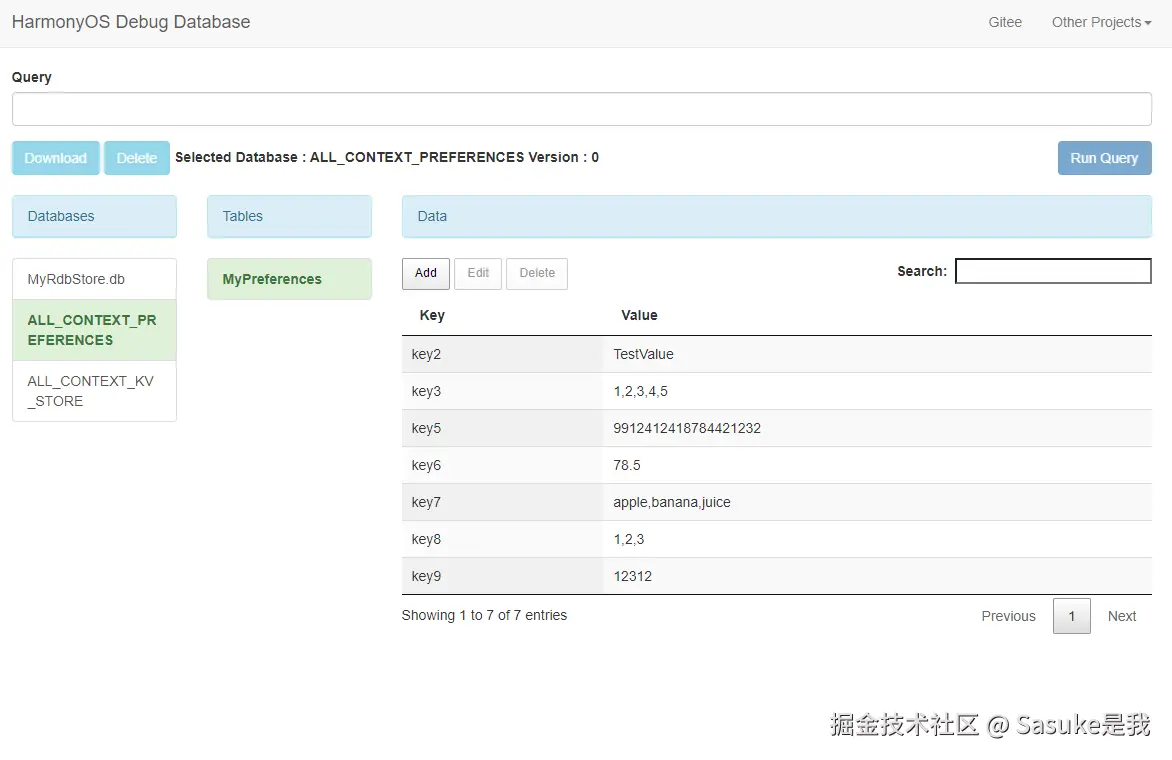Select the key9 cell
Viewport: 1172px width, 760px height.
pos(502,576)
